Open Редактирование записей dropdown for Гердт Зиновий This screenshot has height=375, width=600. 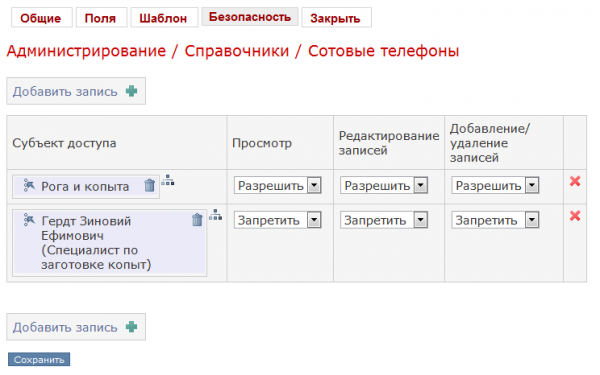[384, 220]
